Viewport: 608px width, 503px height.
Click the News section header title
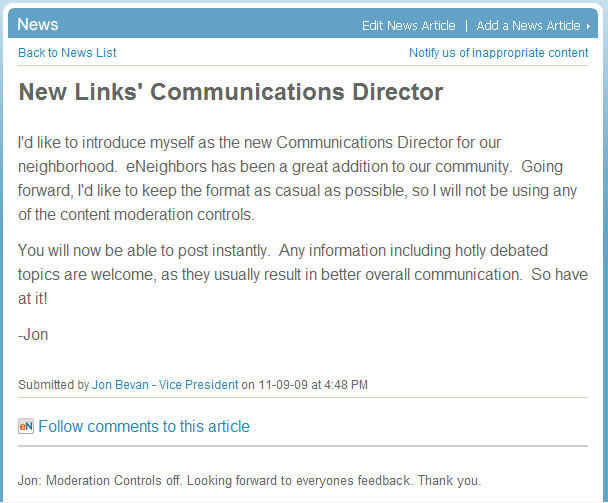coord(38,25)
